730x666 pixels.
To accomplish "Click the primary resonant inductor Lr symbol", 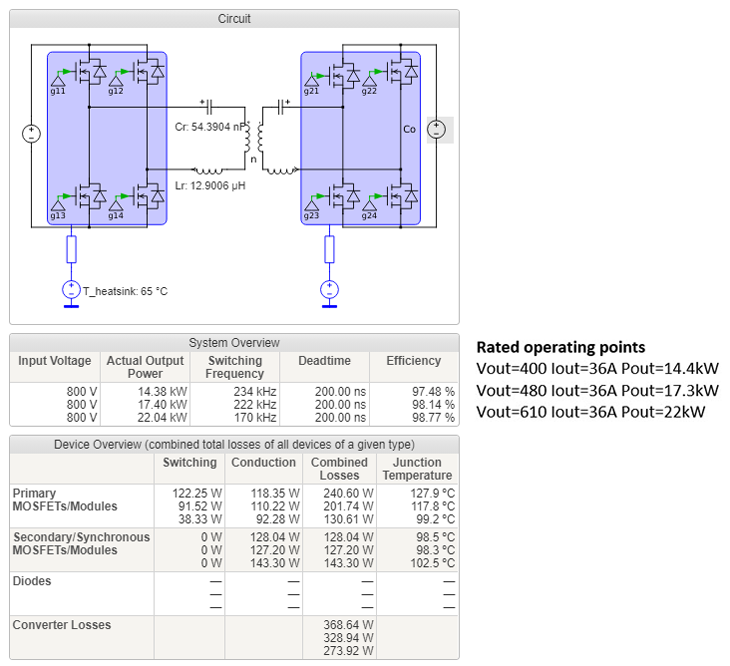I will [208, 170].
